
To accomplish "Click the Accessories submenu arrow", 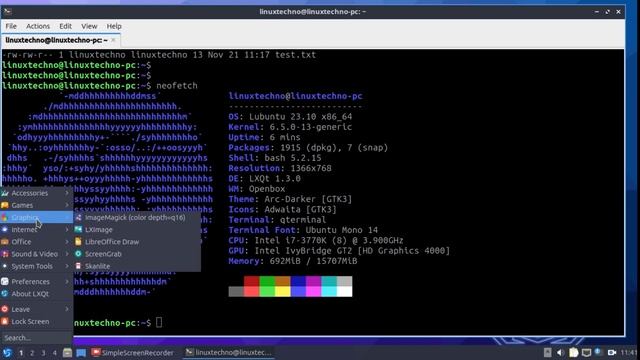I will tap(67, 193).
